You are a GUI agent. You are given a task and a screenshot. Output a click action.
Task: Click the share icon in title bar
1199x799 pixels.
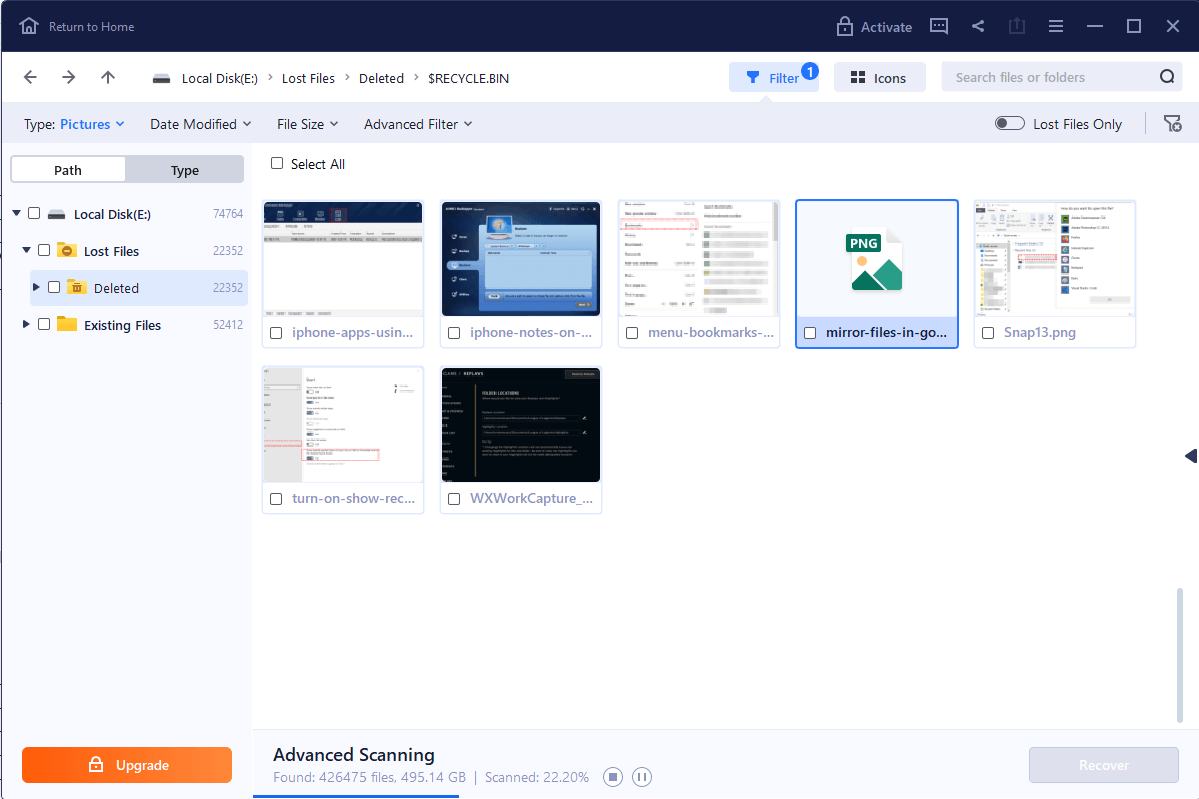(x=978, y=27)
